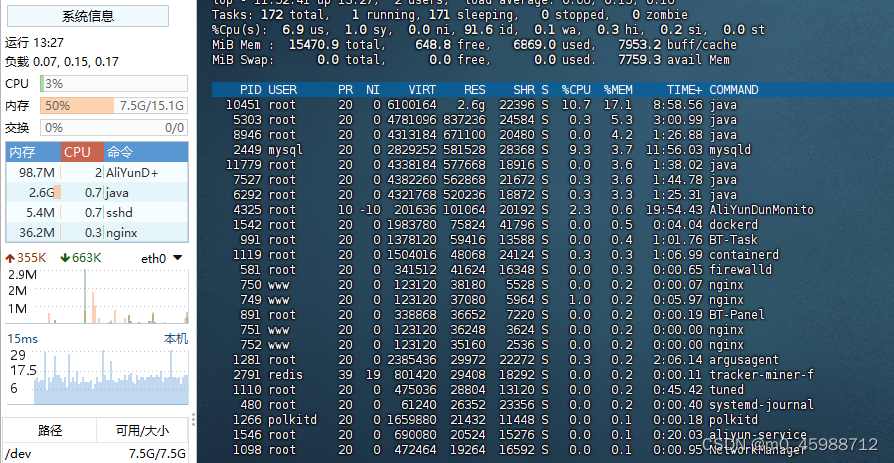Click the firewalld command text

(741, 270)
